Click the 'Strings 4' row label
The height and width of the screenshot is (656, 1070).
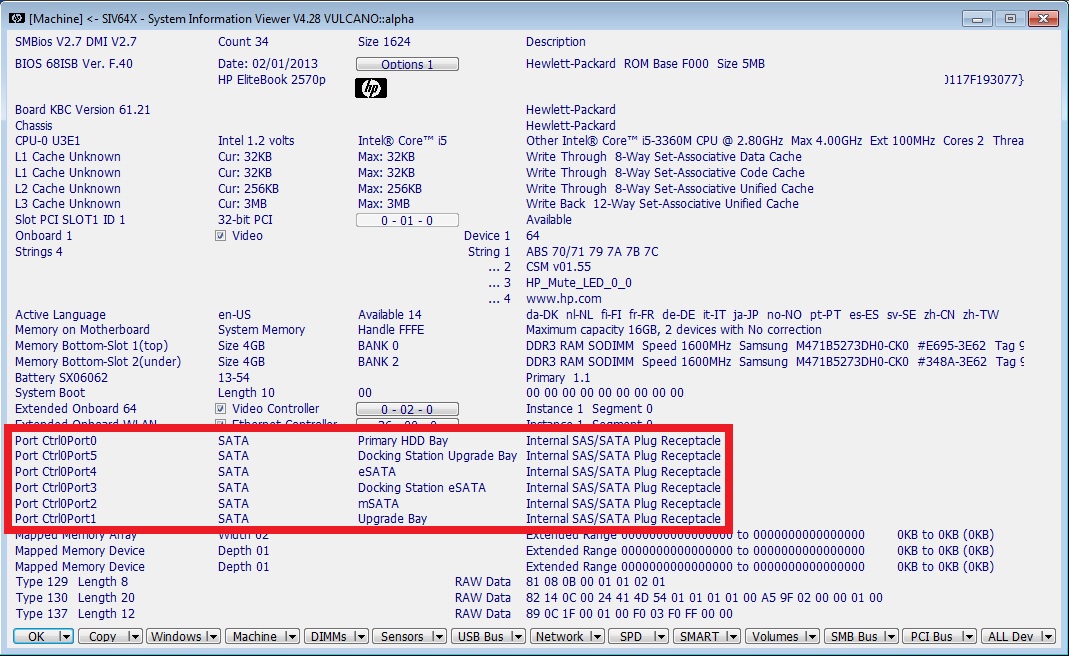pyautogui.click(x=39, y=252)
